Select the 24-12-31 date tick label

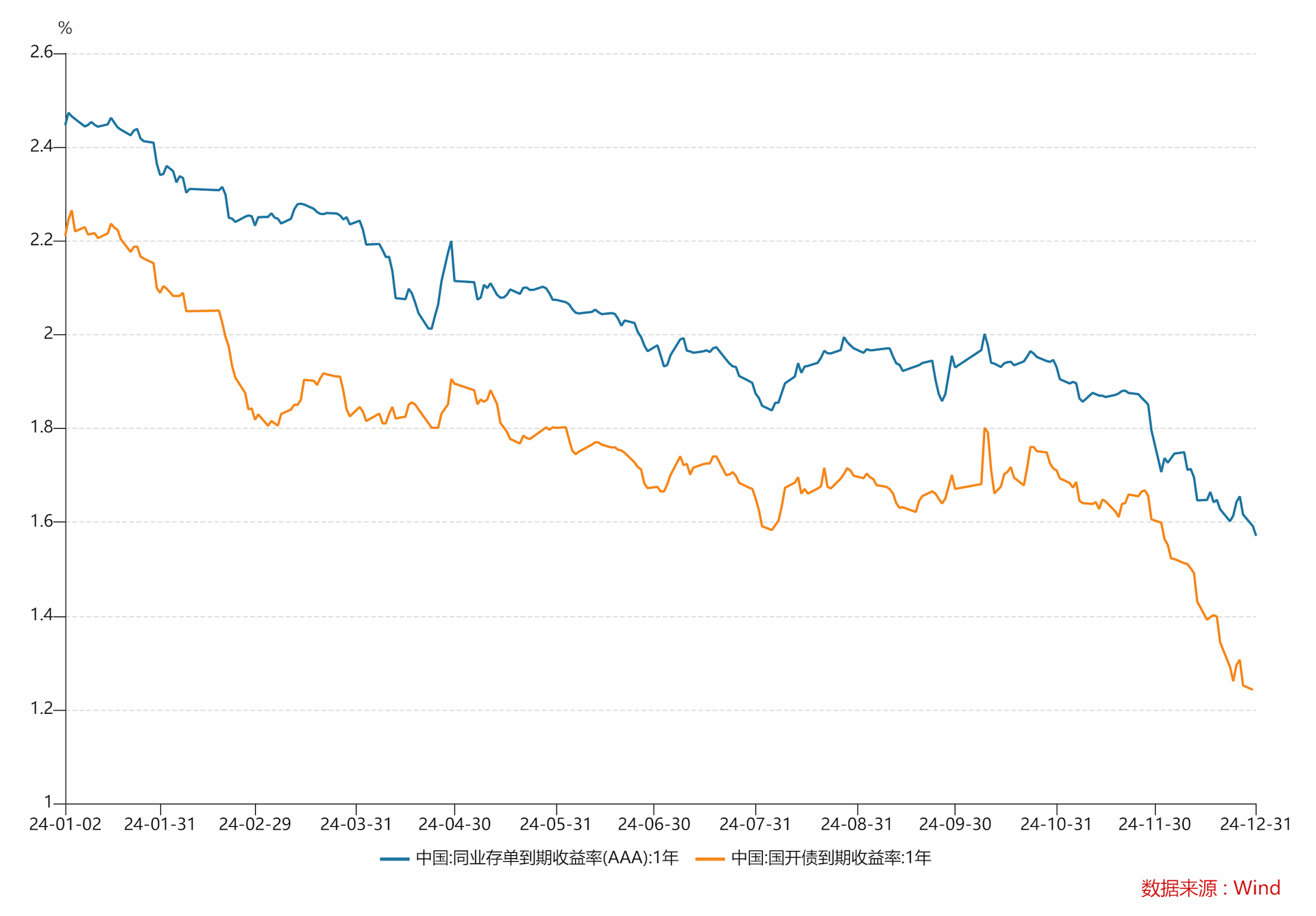(1255, 824)
